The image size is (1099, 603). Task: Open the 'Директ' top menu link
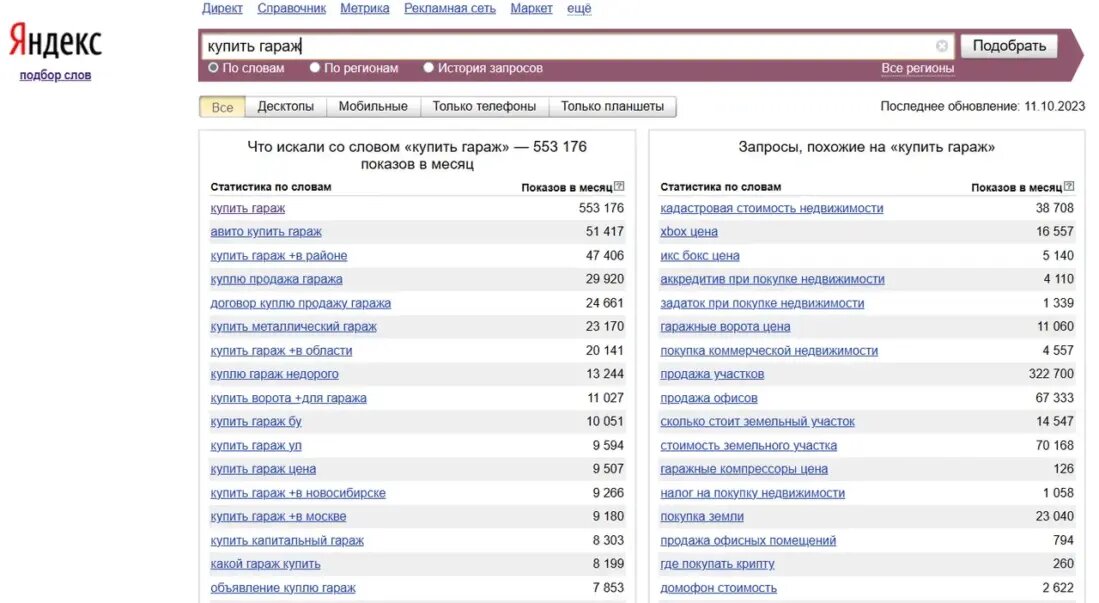point(222,8)
